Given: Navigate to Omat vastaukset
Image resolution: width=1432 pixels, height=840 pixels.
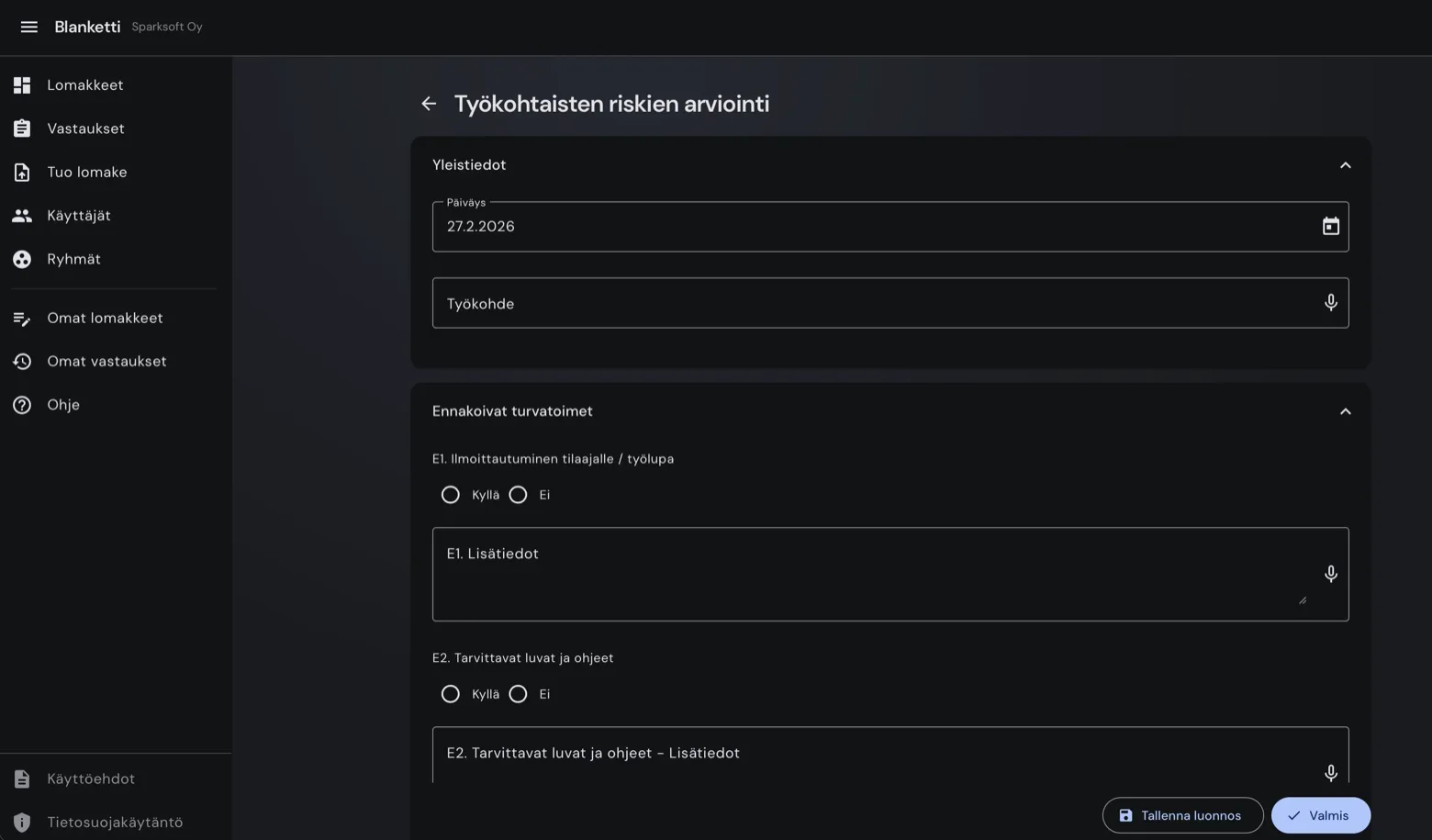Looking at the screenshot, I should (106, 362).
